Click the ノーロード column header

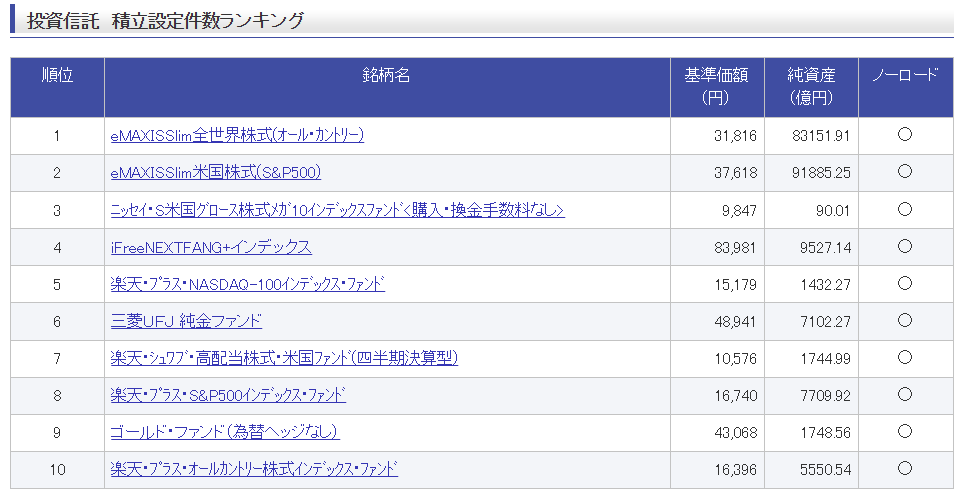tap(905, 76)
